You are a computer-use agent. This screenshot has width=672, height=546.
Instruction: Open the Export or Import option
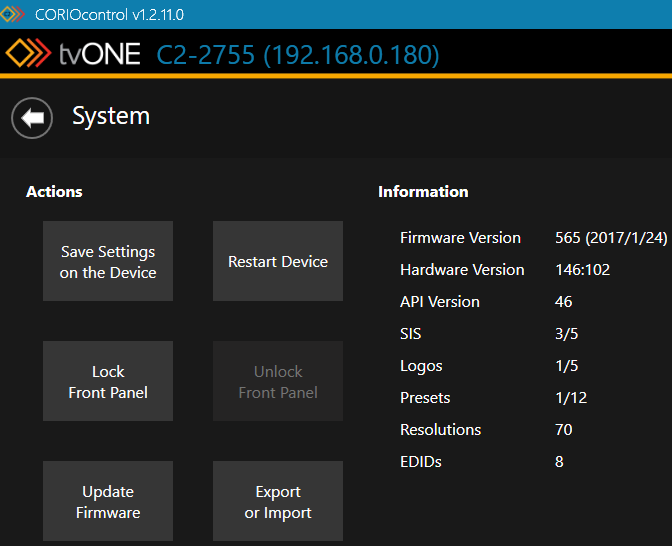click(278, 501)
